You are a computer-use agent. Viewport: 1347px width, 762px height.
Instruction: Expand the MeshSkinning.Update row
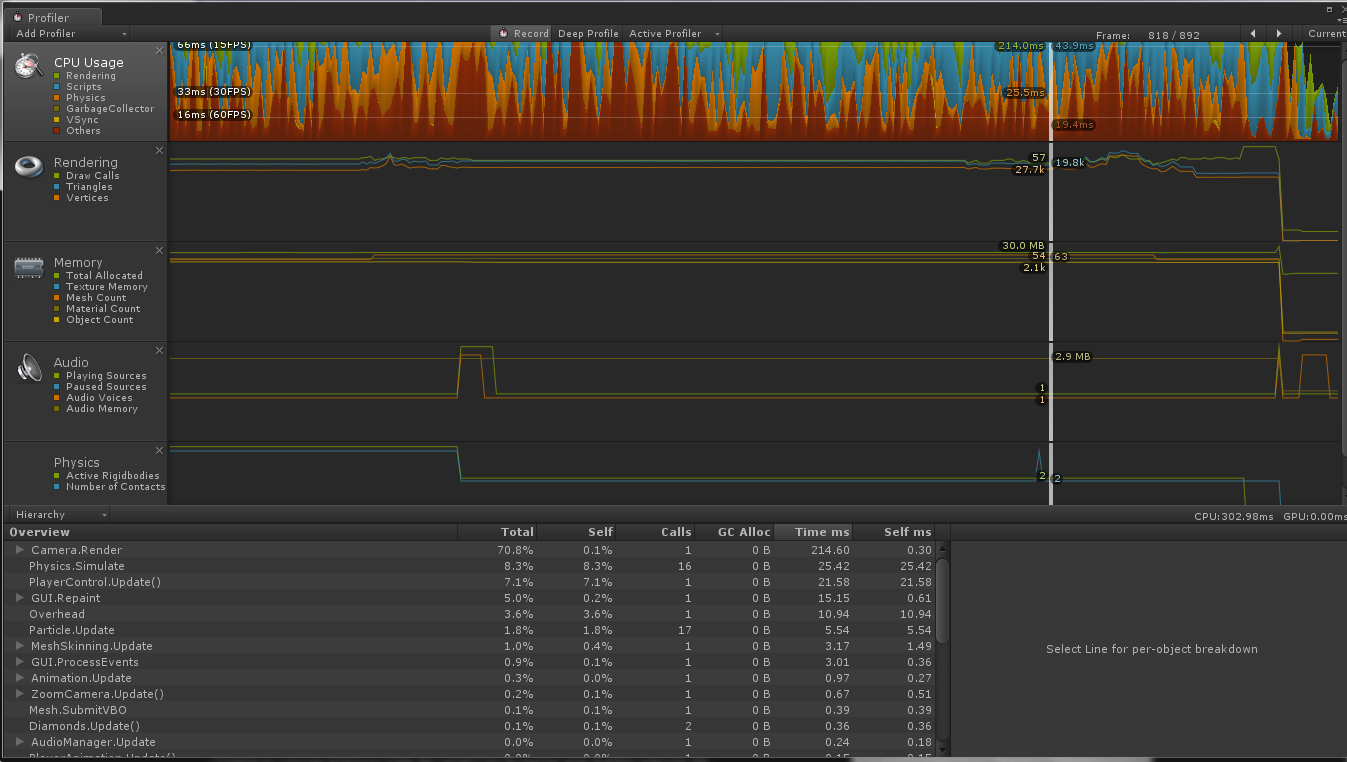tap(19, 646)
